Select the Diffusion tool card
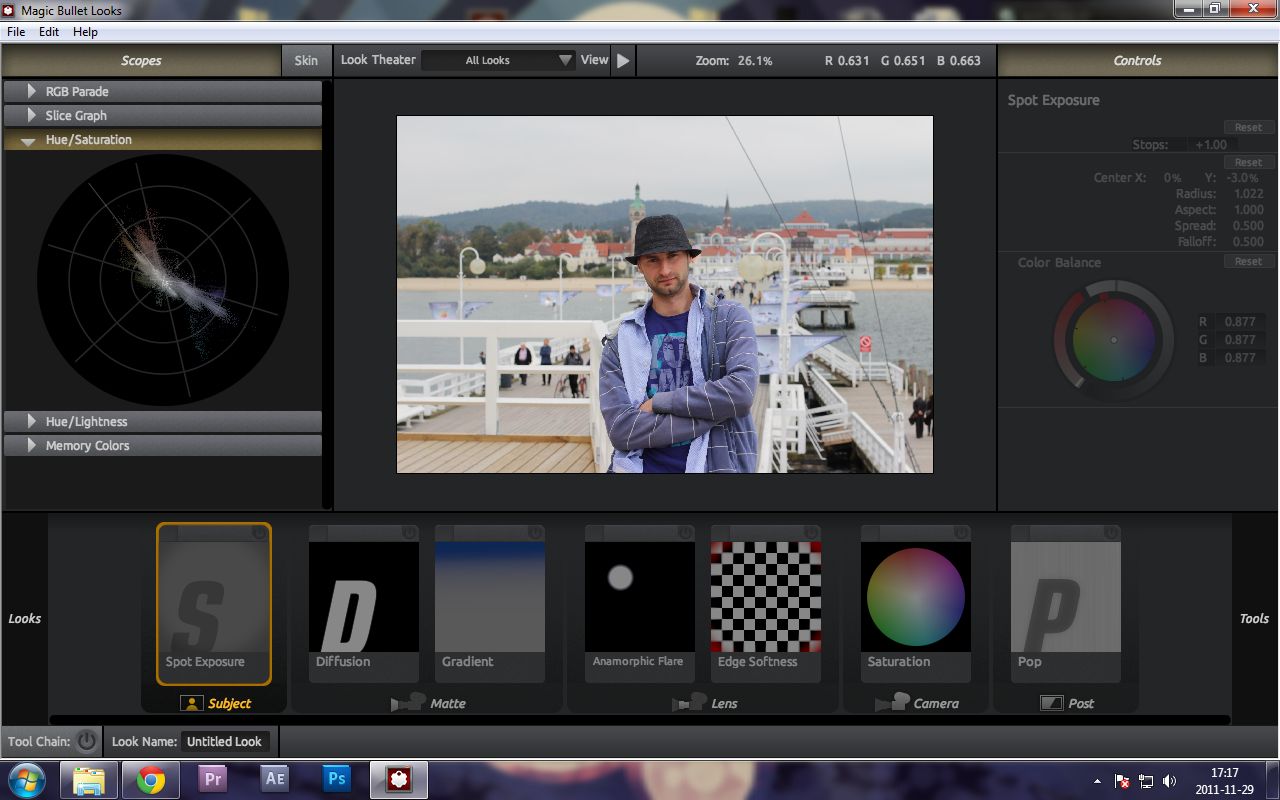The image size is (1280, 800). pos(364,604)
